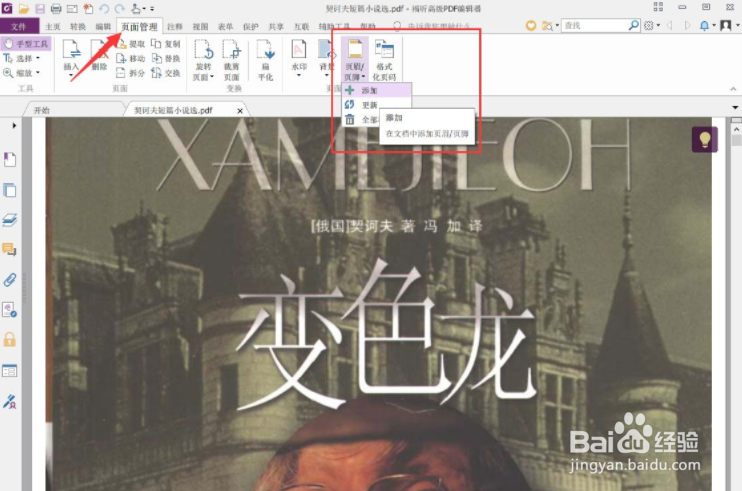
Task: Open the comments panel in left sidebar
Action: 9,249
